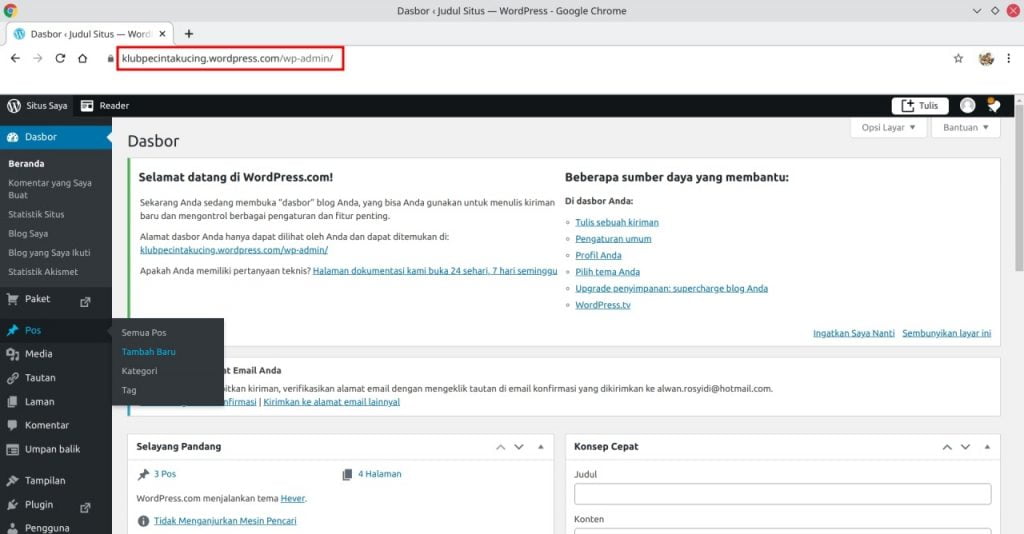Open Blog yang Saya Ikuti
The height and width of the screenshot is (534, 1024).
click(x=49, y=253)
